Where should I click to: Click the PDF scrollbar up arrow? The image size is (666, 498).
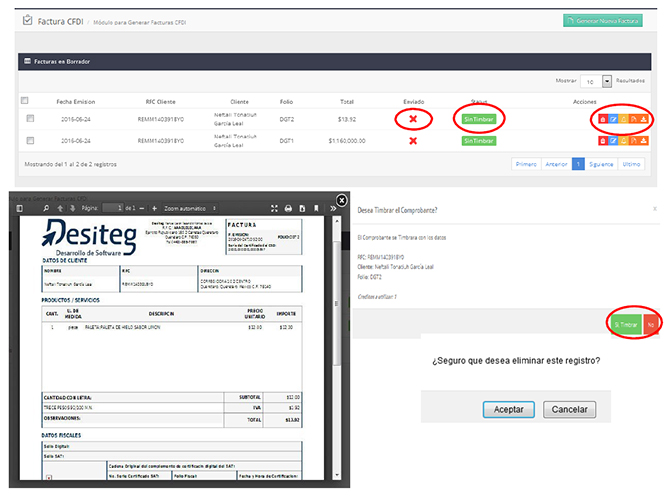point(337,221)
